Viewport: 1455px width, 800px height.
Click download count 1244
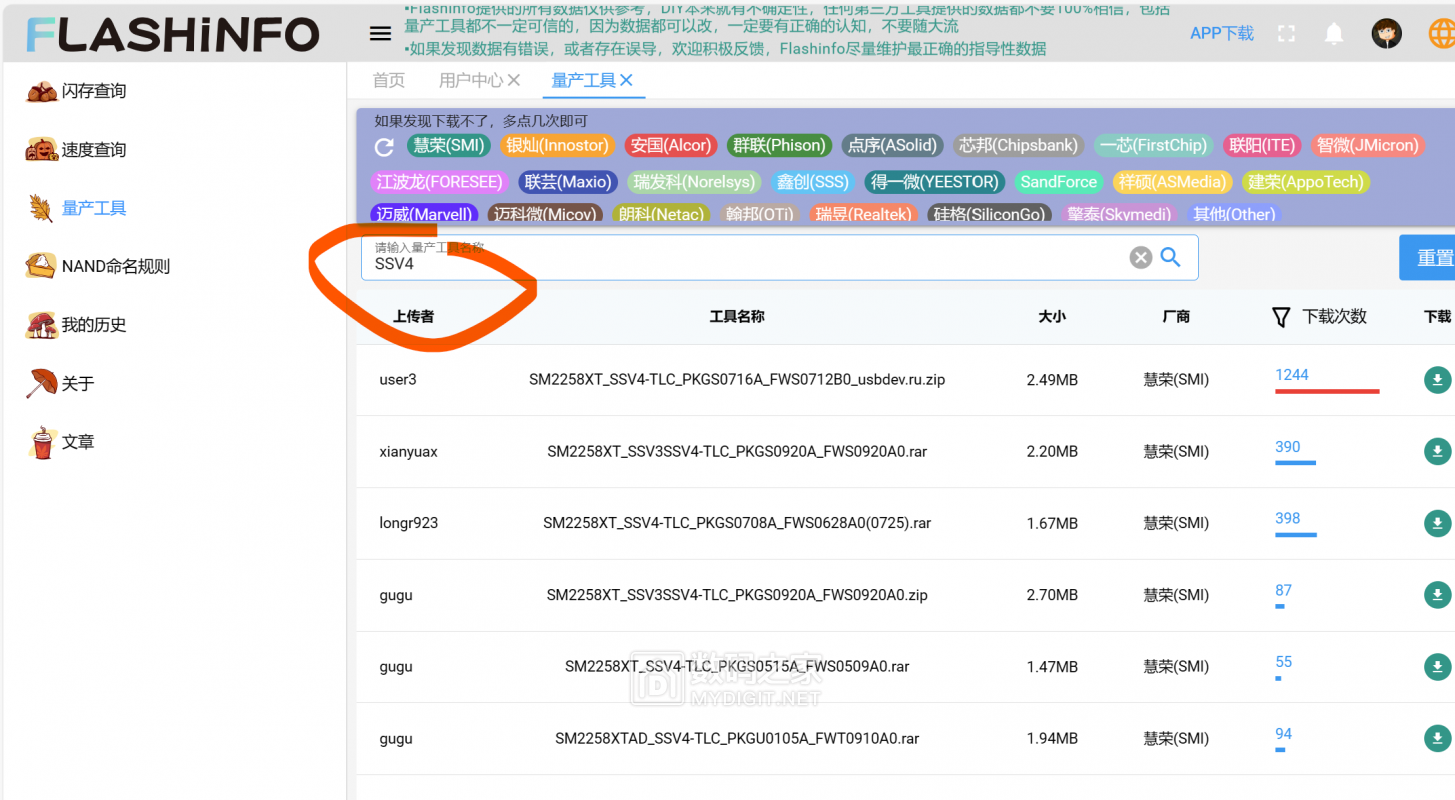tap(1292, 375)
